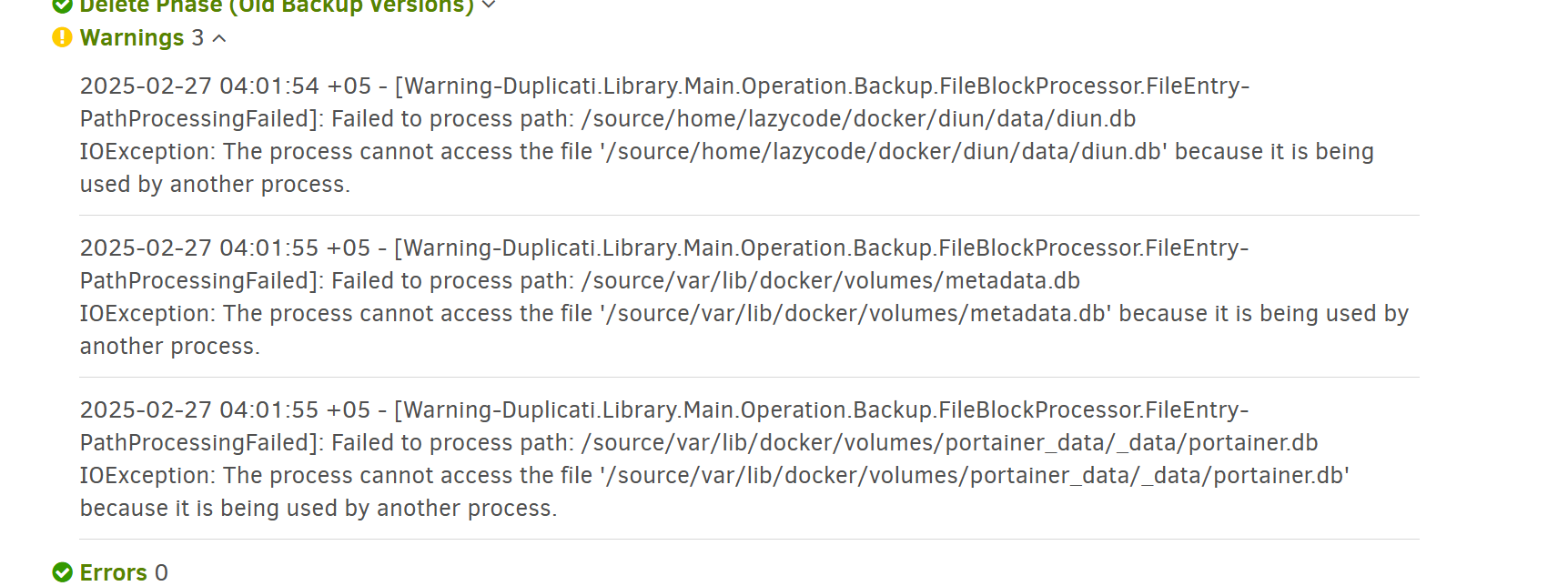The height and width of the screenshot is (586, 1568).
Task: Click the errors count number 0
Action: tap(161, 572)
